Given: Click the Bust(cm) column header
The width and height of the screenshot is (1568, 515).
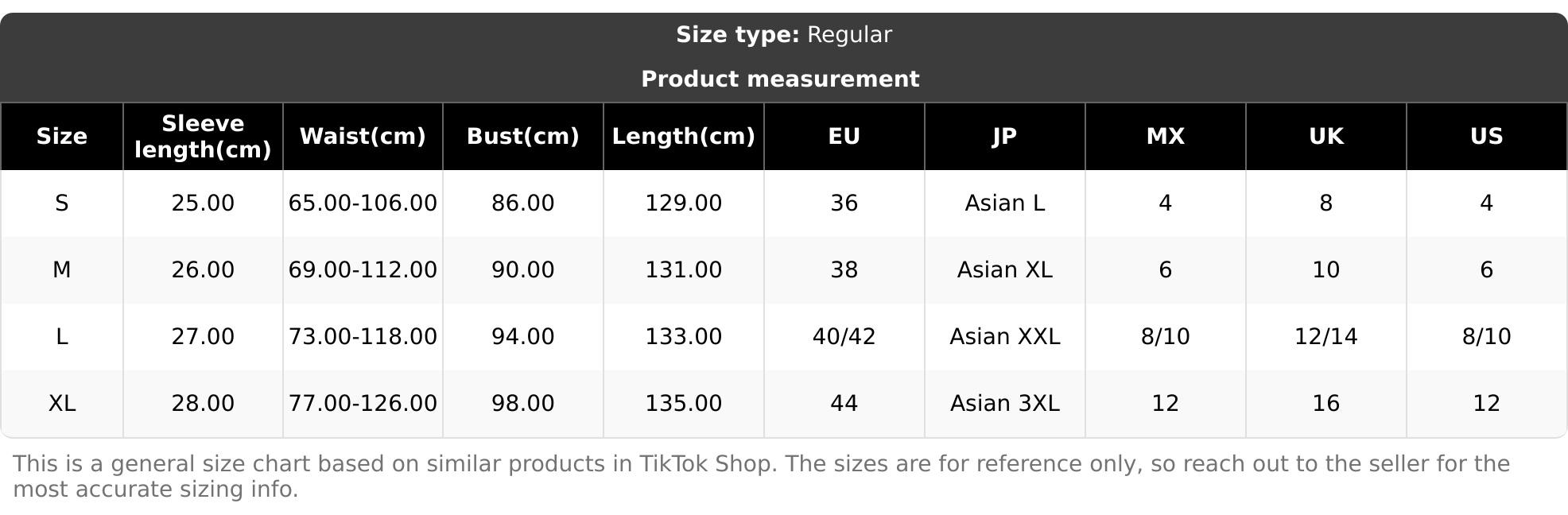Looking at the screenshot, I should [522, 137].
